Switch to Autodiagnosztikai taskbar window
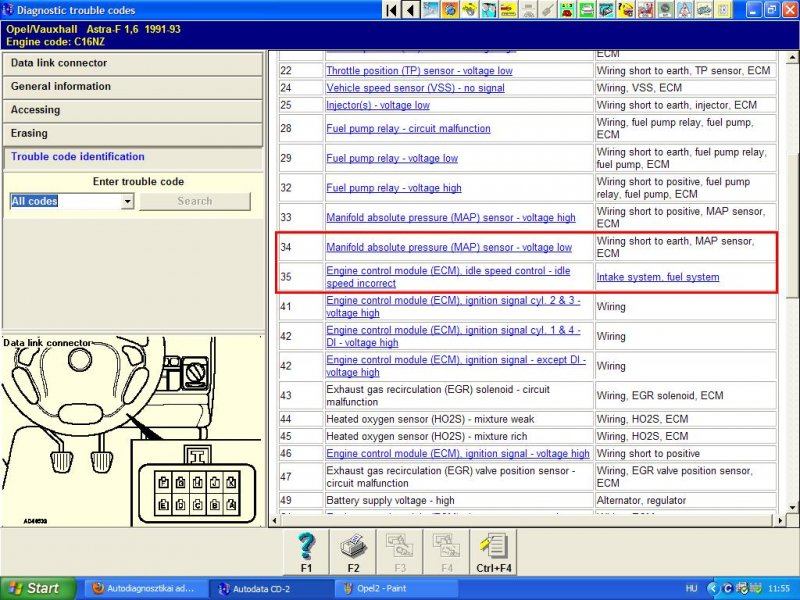Image resolution: width=800 pixels, height=600 pixels. 145,588
